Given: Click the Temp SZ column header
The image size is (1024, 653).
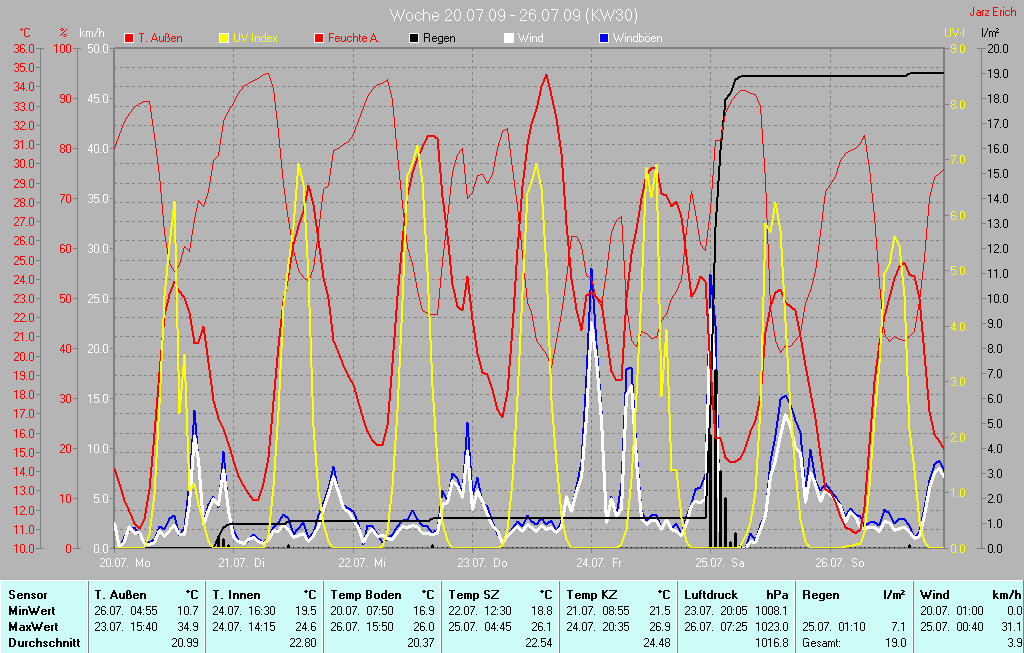Looking at the screenshot, I should (474, 595).
